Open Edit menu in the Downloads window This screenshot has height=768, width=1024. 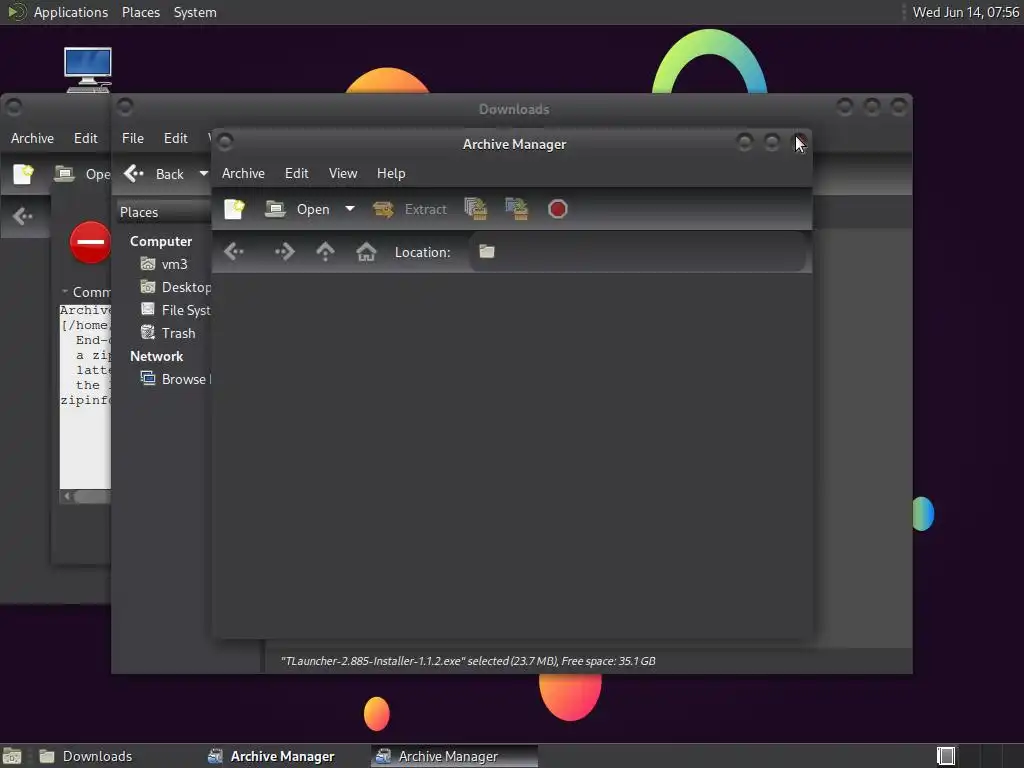tap(176, 138)
